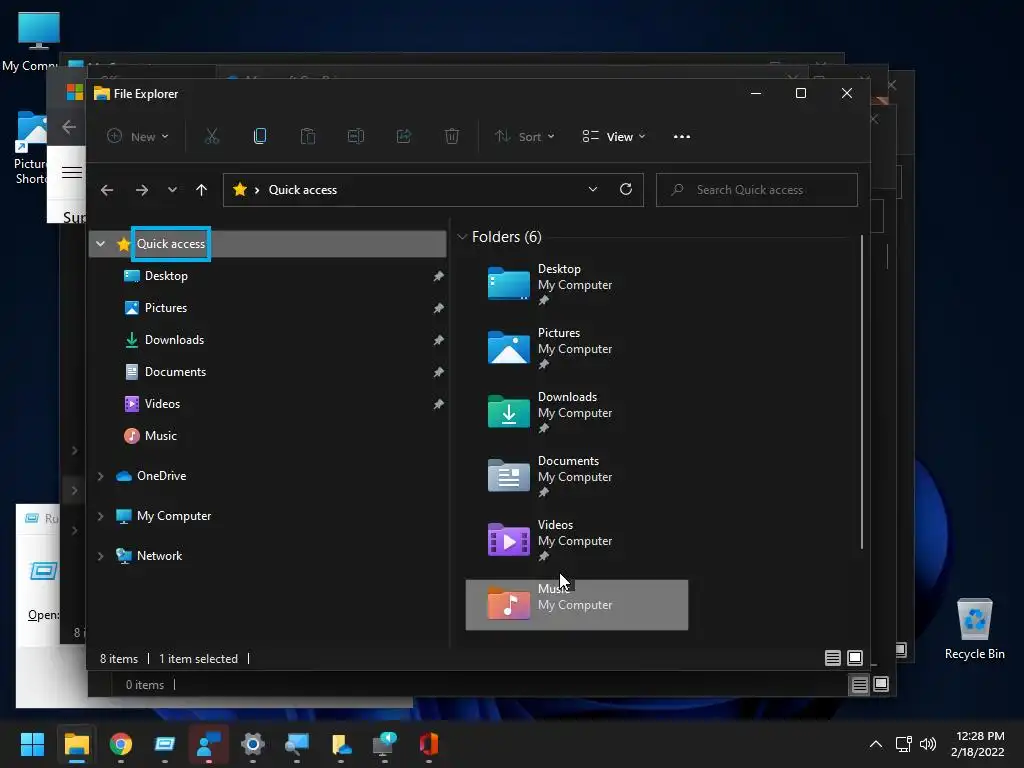1024x768 pixels.
Task: Go forward with the right arrow
Action: point(142,190)
